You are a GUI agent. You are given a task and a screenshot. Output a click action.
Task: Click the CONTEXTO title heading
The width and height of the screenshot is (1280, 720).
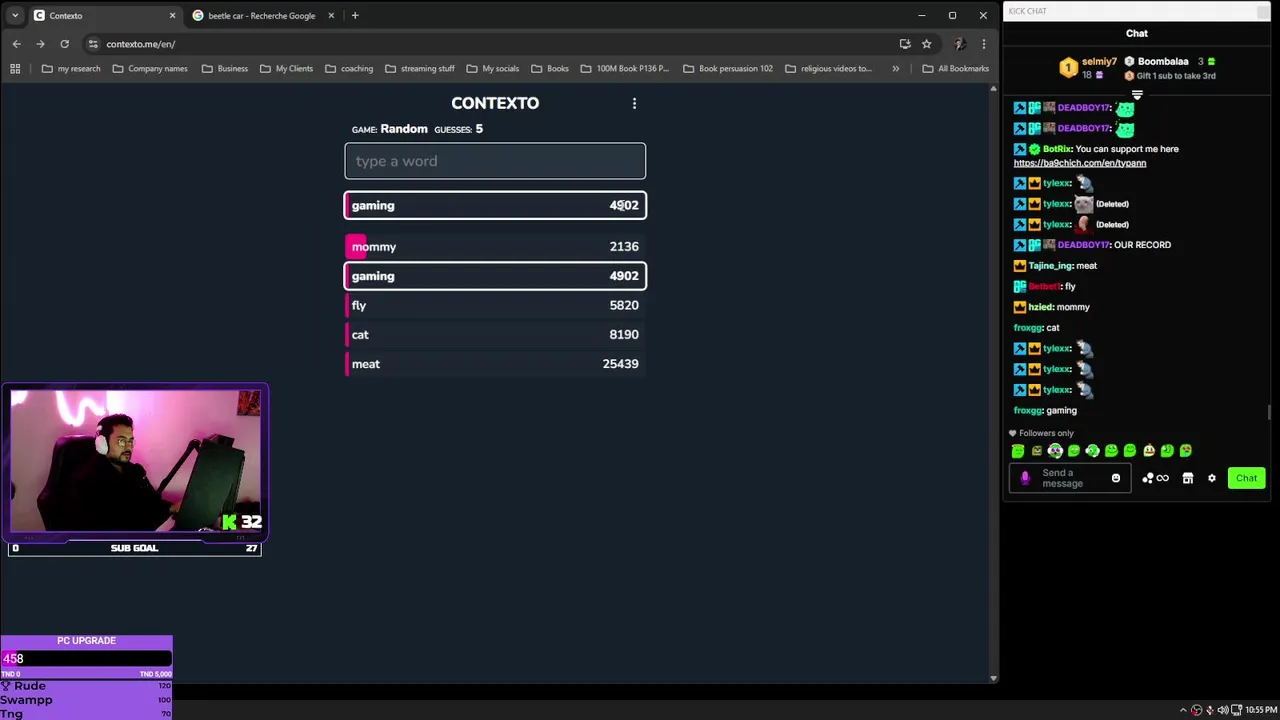495,103
